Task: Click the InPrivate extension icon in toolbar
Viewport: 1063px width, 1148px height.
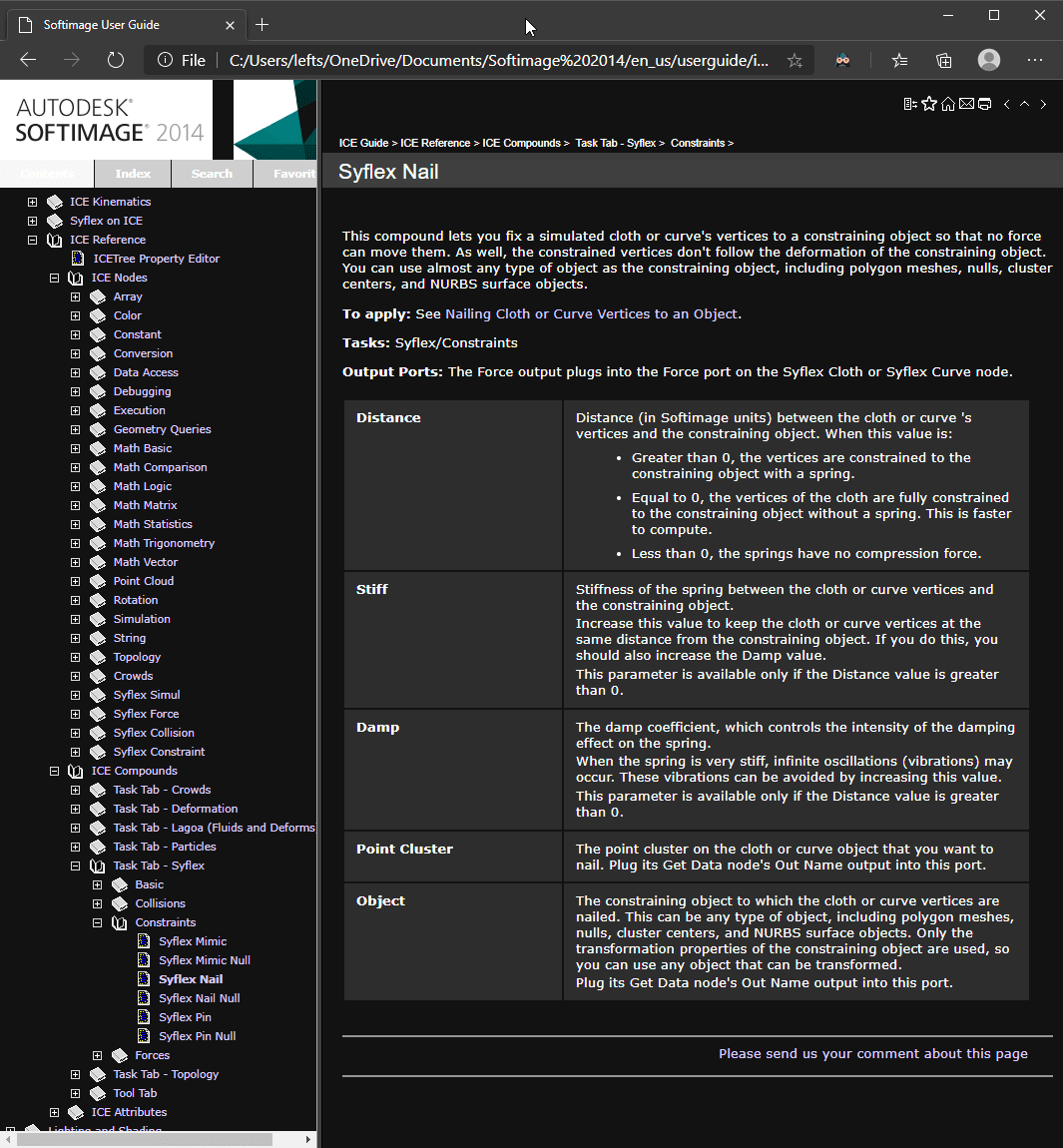Action: [842, 60]
